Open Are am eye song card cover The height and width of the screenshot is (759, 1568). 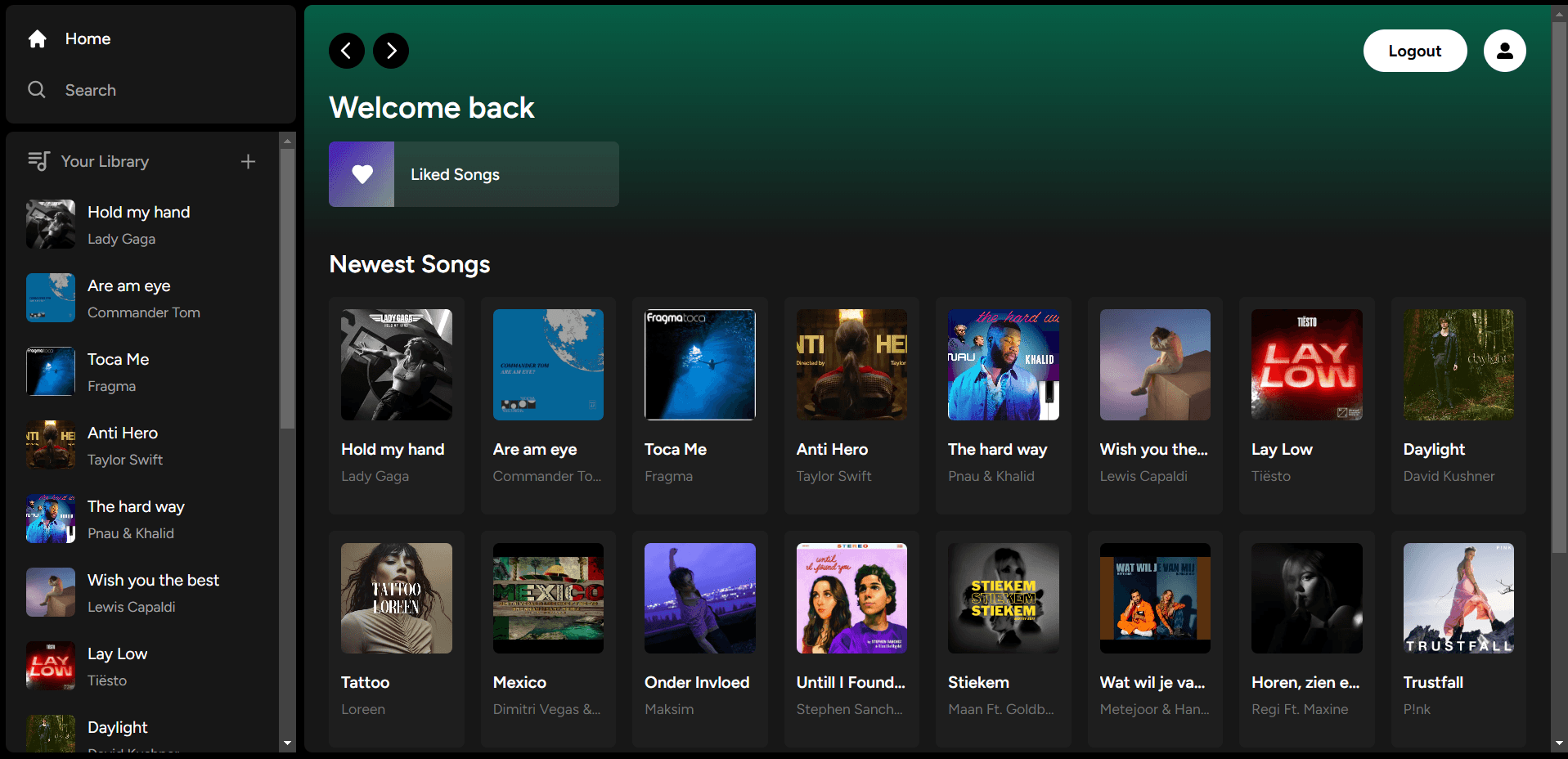click(x=548, y=365)
